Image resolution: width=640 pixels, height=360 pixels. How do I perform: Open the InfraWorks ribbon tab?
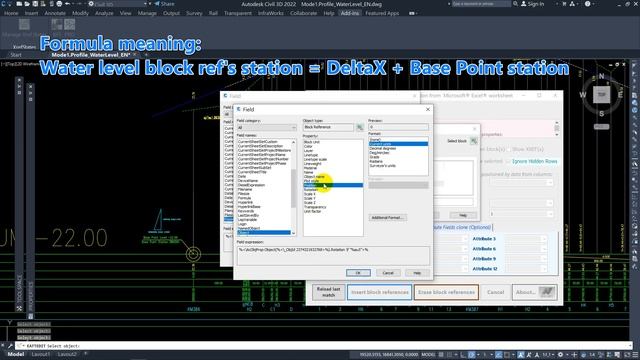(x=270, y=13)
